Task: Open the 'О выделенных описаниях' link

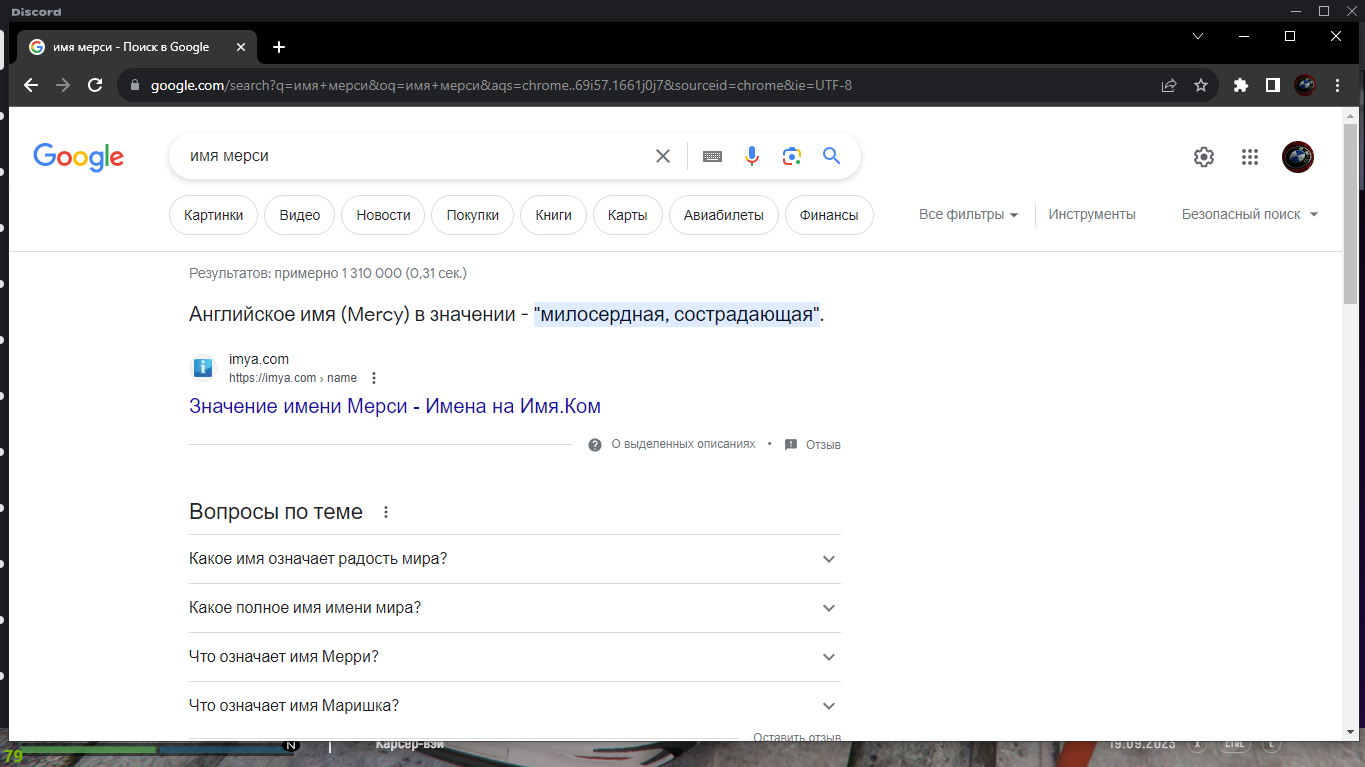Action: 683,444
